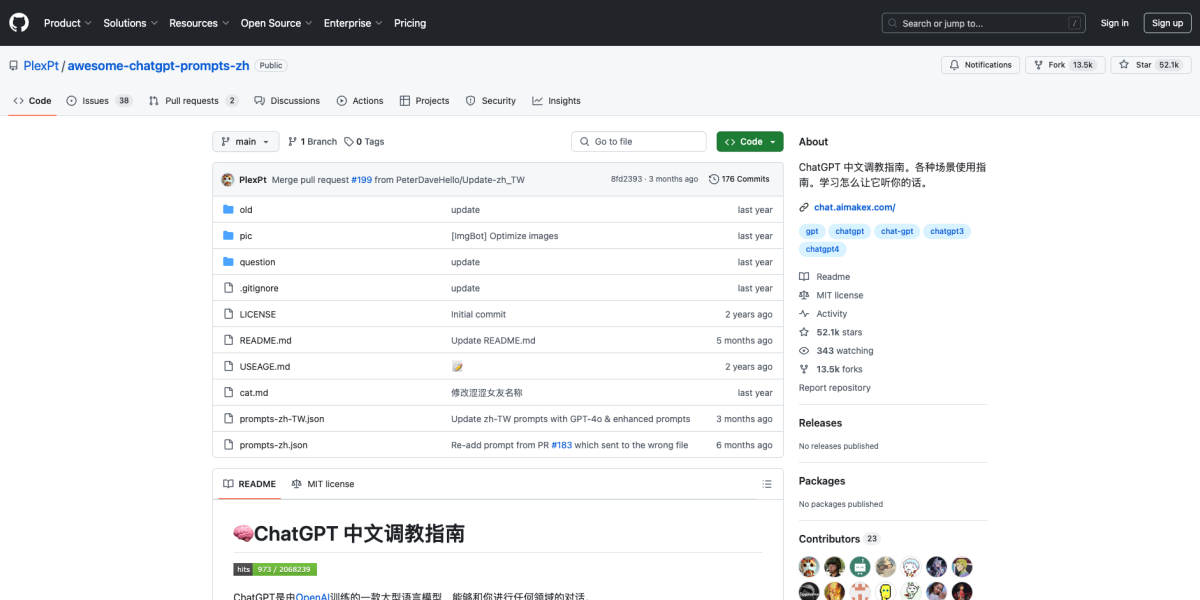The height and width of the screenshot is (600, 1200).
Task: Fork the repository
Action: 1065,64
